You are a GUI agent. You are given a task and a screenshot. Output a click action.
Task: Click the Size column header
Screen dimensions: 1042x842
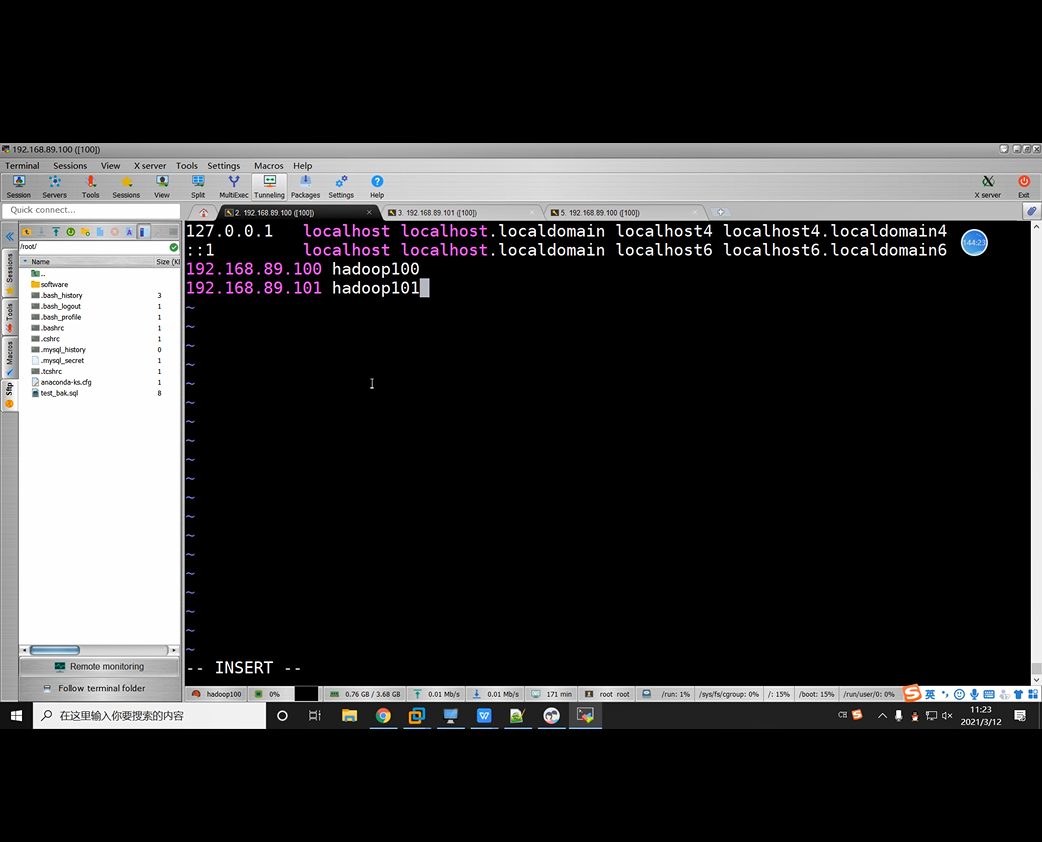point(167,262)
